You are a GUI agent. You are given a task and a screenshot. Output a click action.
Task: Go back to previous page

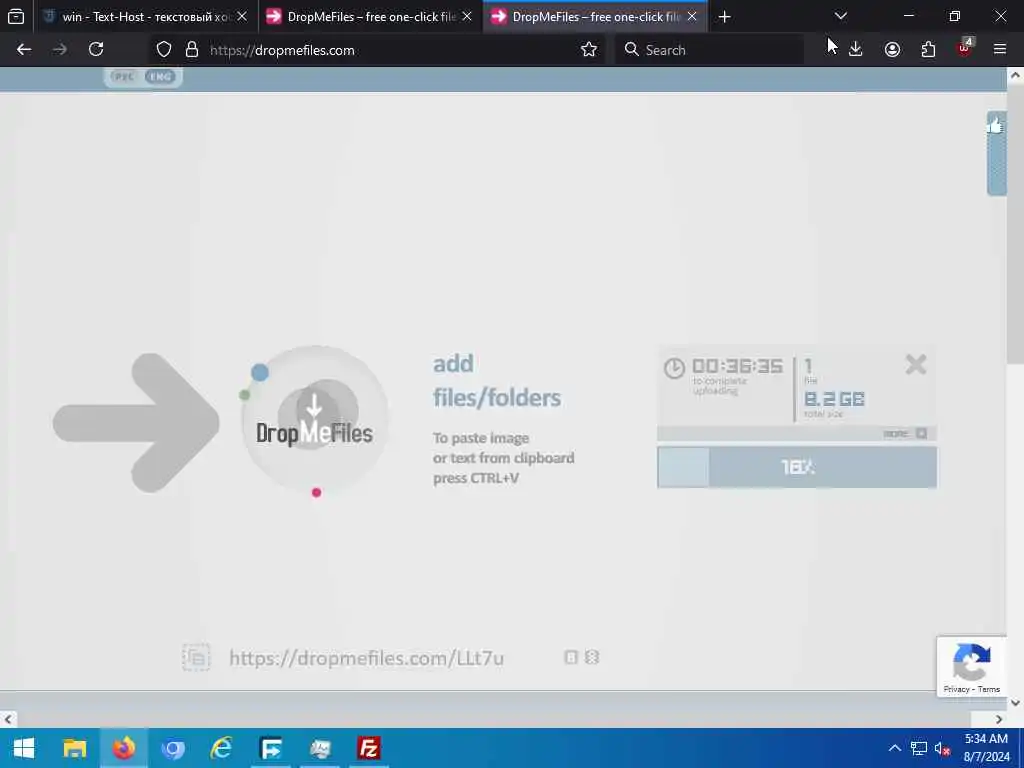[x=24, y=50]
